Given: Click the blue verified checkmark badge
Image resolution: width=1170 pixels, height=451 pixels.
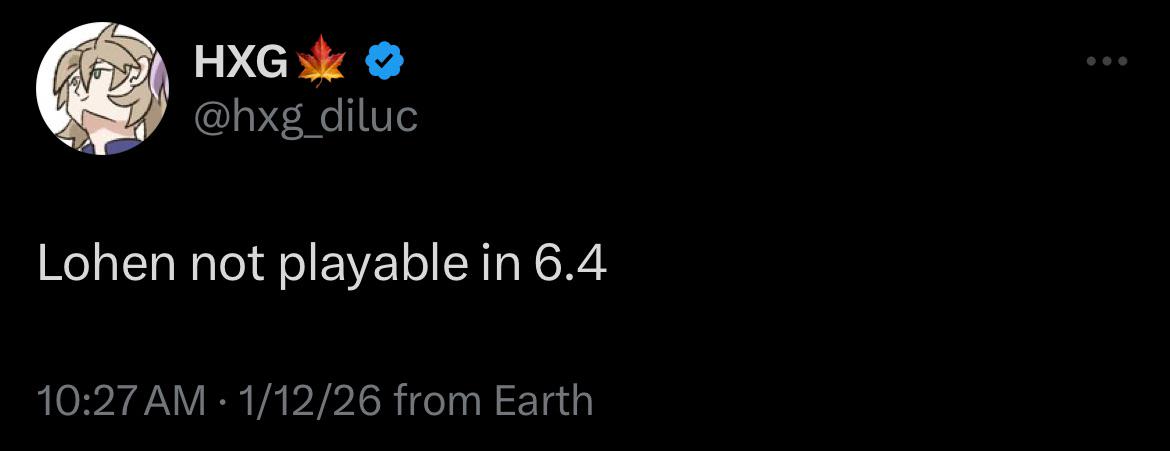Looking at the screenshot, I should (x=383, y=63).
